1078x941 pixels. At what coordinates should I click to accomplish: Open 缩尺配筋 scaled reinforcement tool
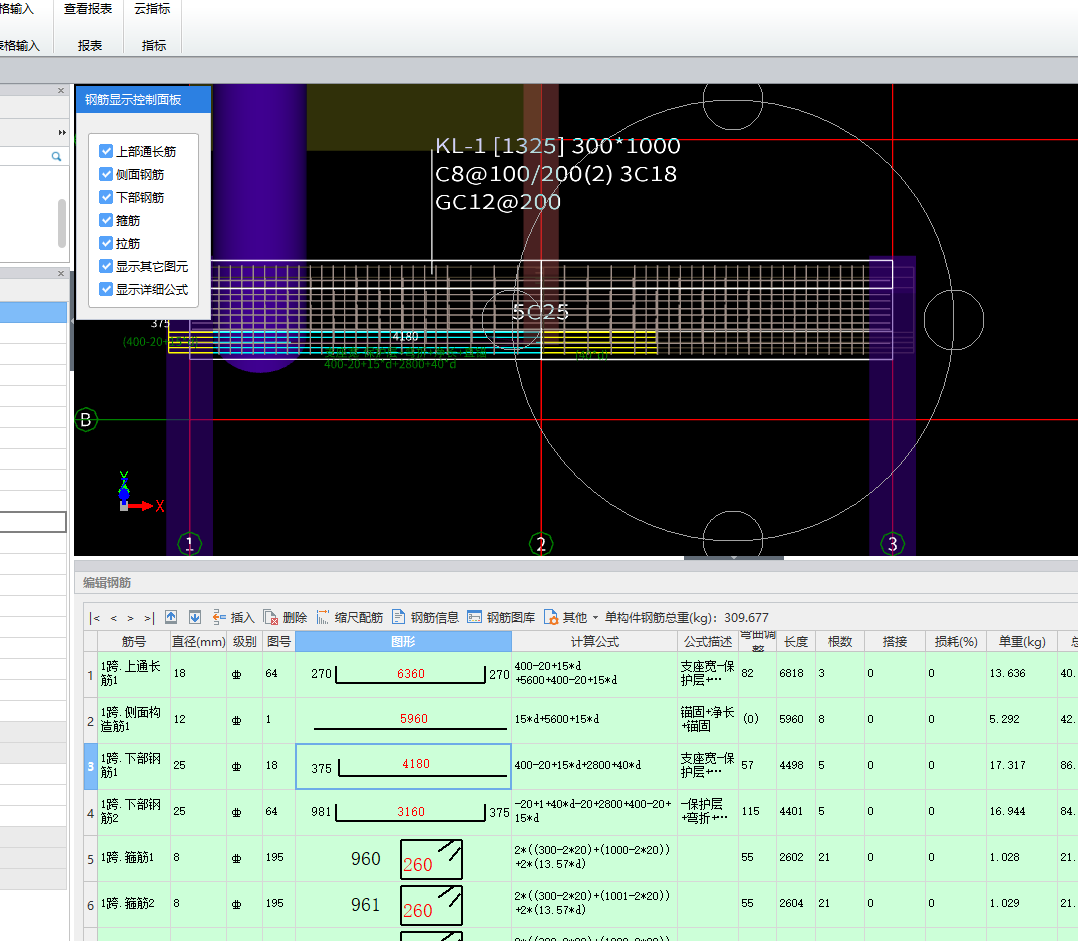[350, 617]
